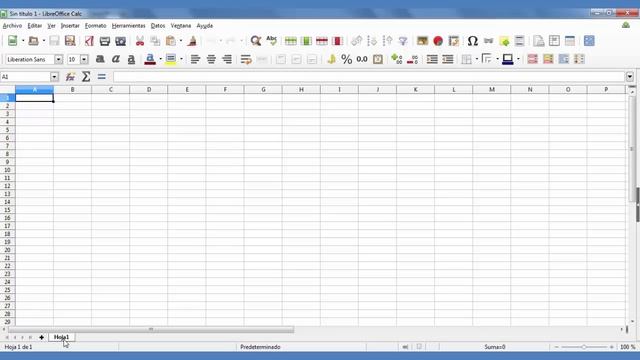The height and width of the screenshot is (360, 640).
Task: Open the Archivo menu
Action: click(12, 26)
